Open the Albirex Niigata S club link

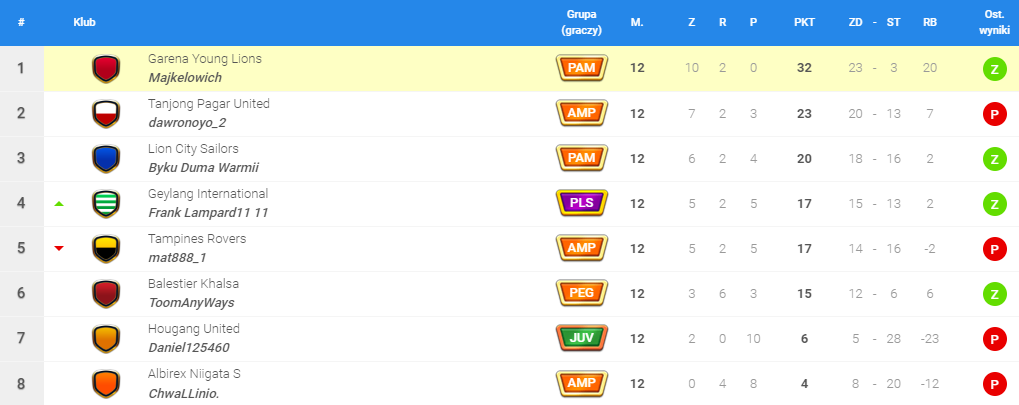(194, 374)
